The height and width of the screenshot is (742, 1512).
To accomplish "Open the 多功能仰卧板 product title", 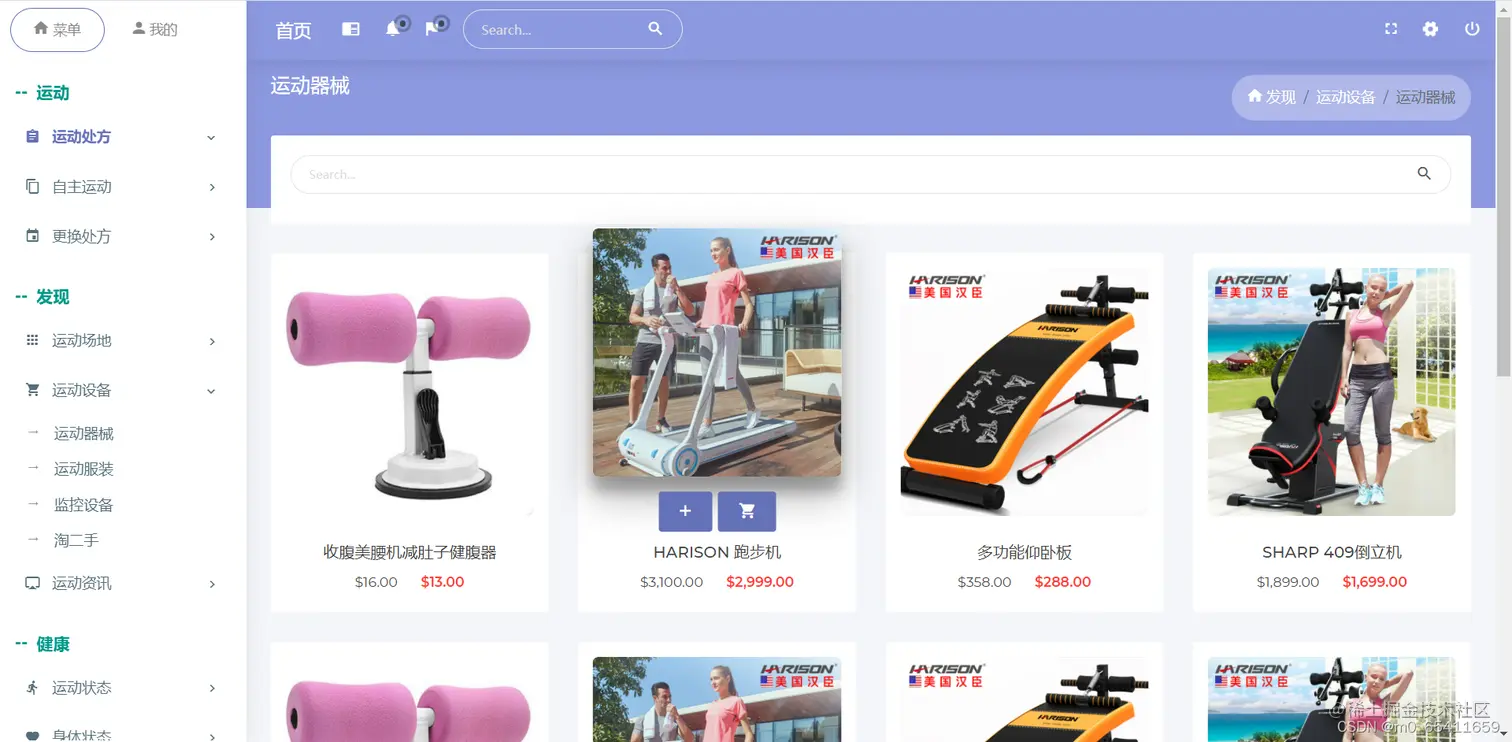I will pos(1024,552).
